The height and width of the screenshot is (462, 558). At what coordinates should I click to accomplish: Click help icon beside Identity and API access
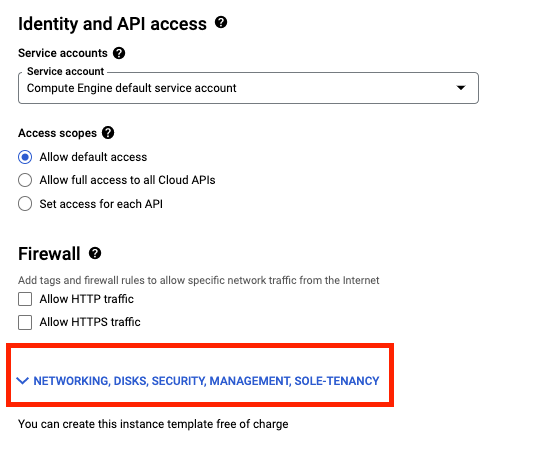tap(221, 22)
